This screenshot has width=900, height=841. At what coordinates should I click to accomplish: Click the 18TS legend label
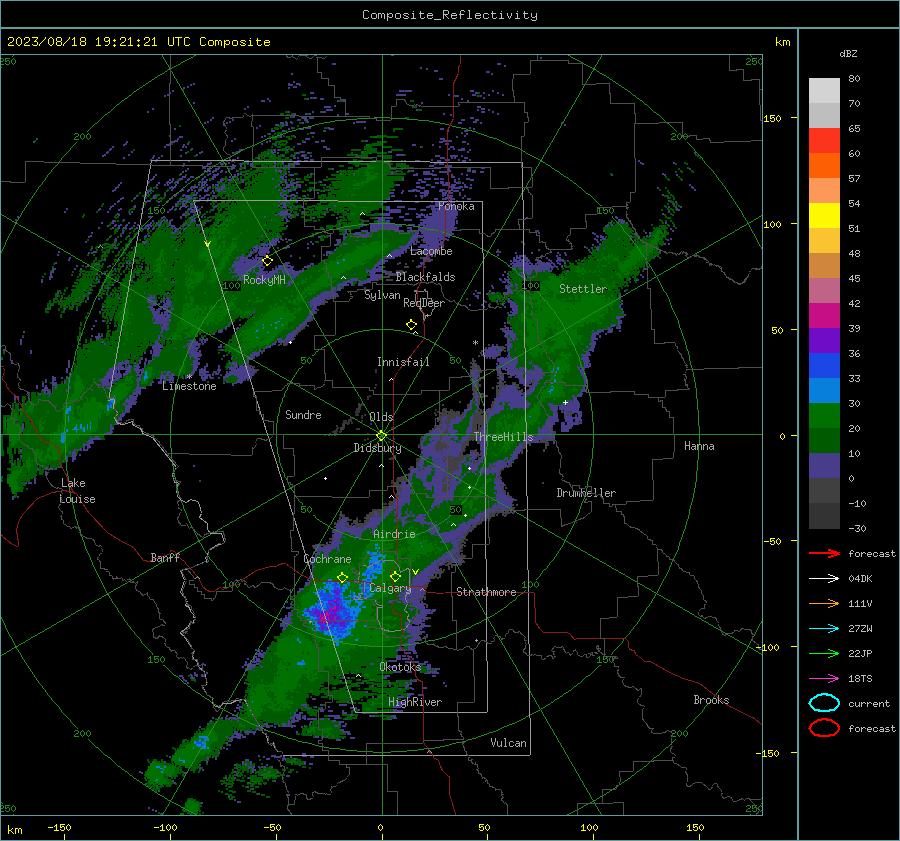tap(860, 679)
